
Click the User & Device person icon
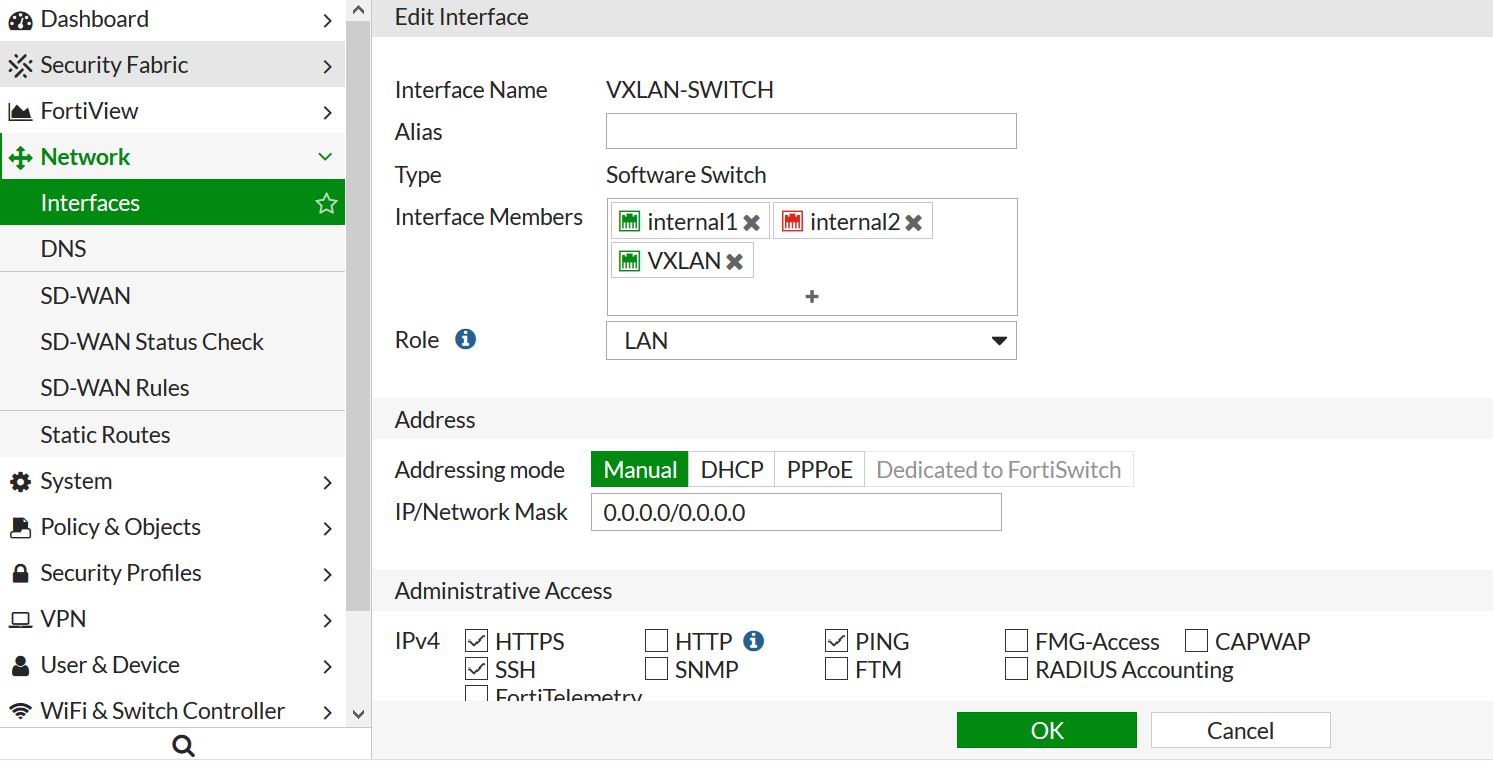[20, 666]
